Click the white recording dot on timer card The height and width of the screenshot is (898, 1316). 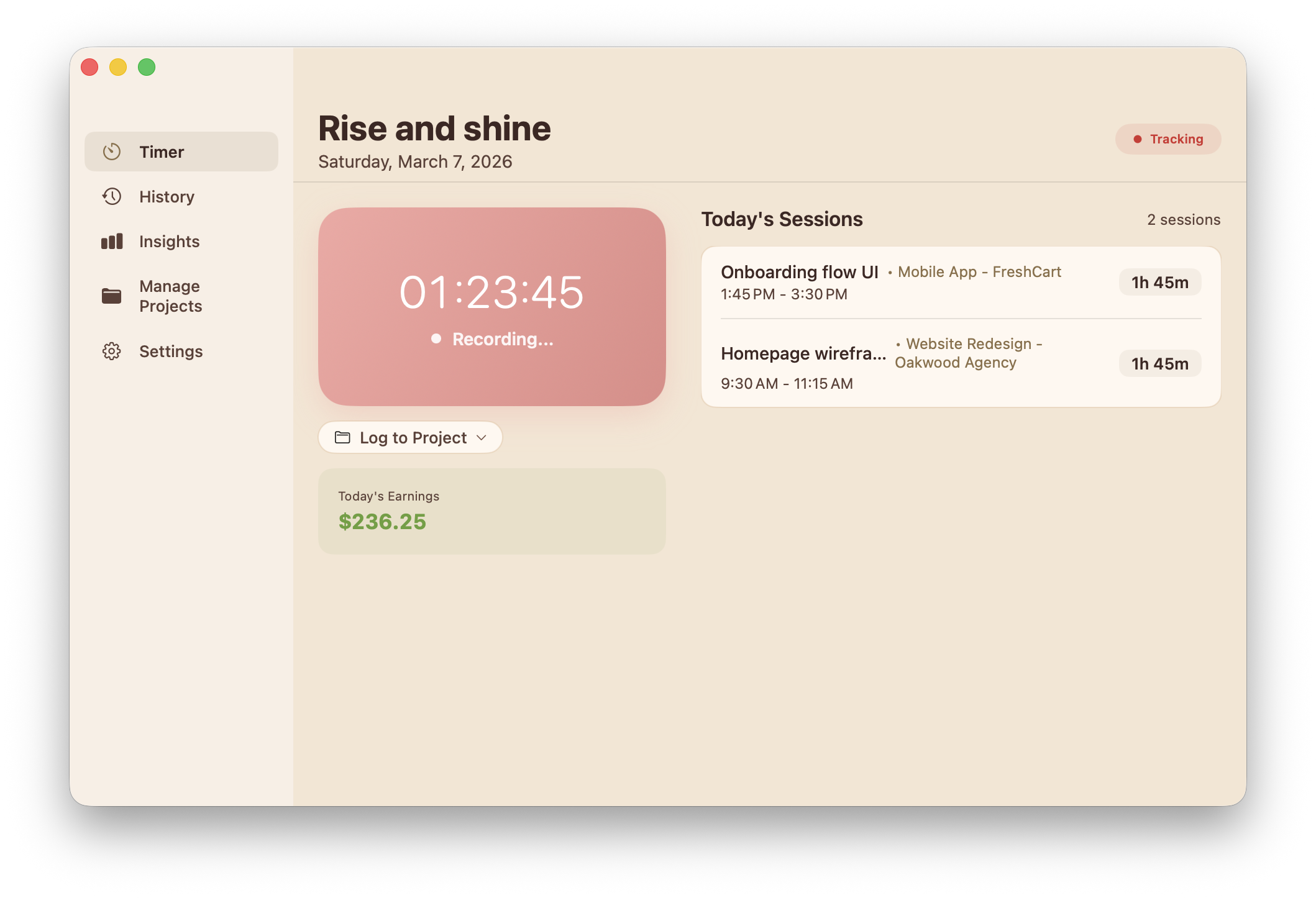(436, 338)
